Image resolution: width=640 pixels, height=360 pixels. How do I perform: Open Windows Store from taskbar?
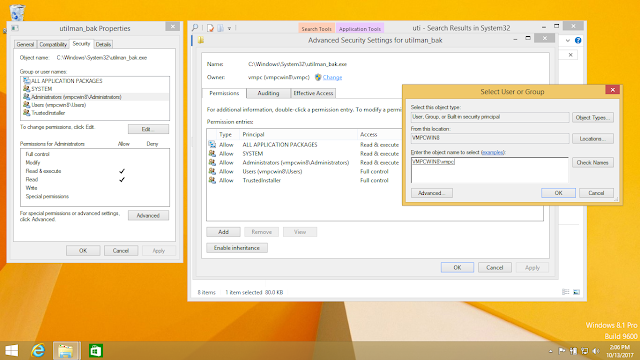pyautogui.click(x=96, y=351)
